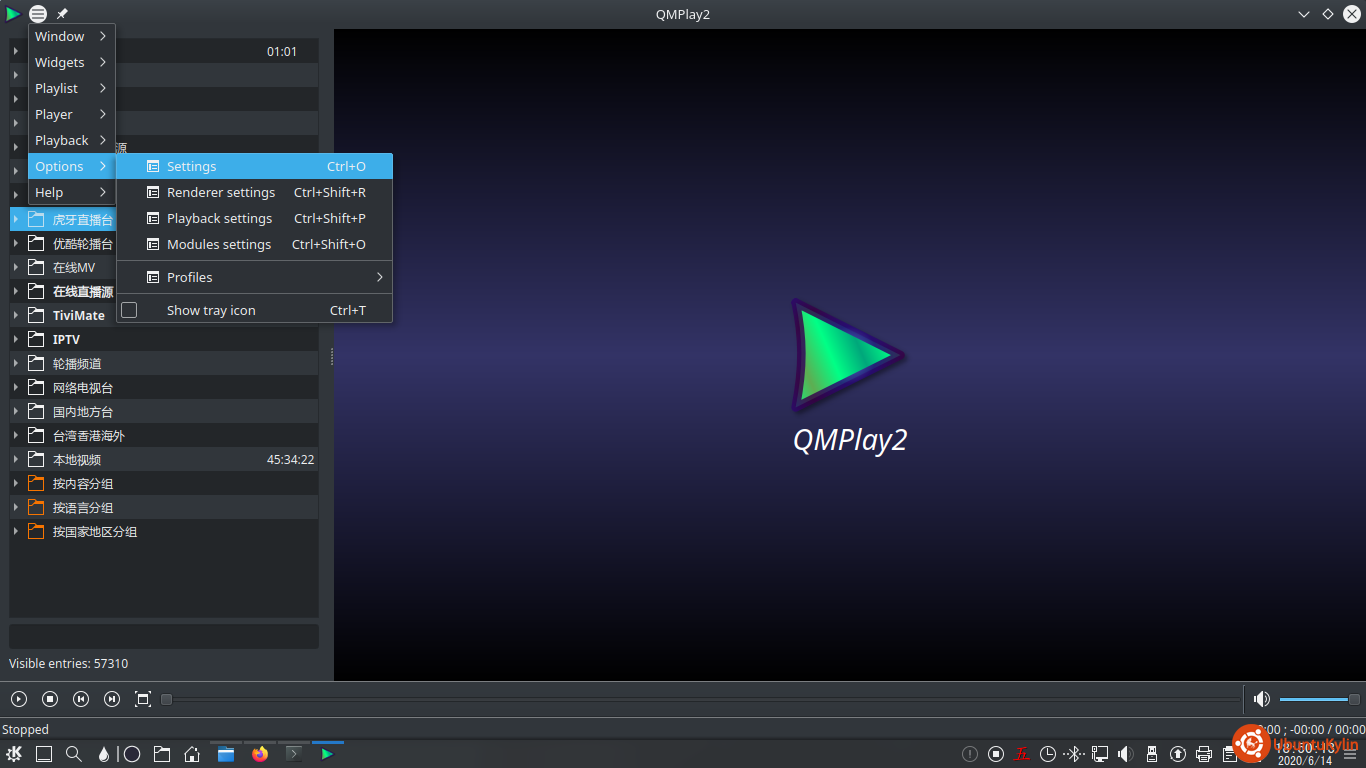Click the orange folder icon of 按国家地区分组
Viewport: 1366px width, 768px height.
[36, 531]
